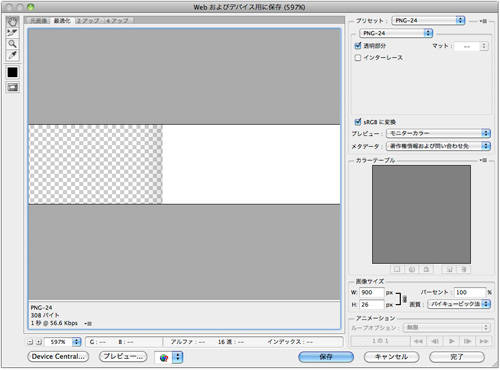Screen dimensions: 500x370
Task: Open the PNG-24 file format dropdown
Action: click(x=396, y=33)
